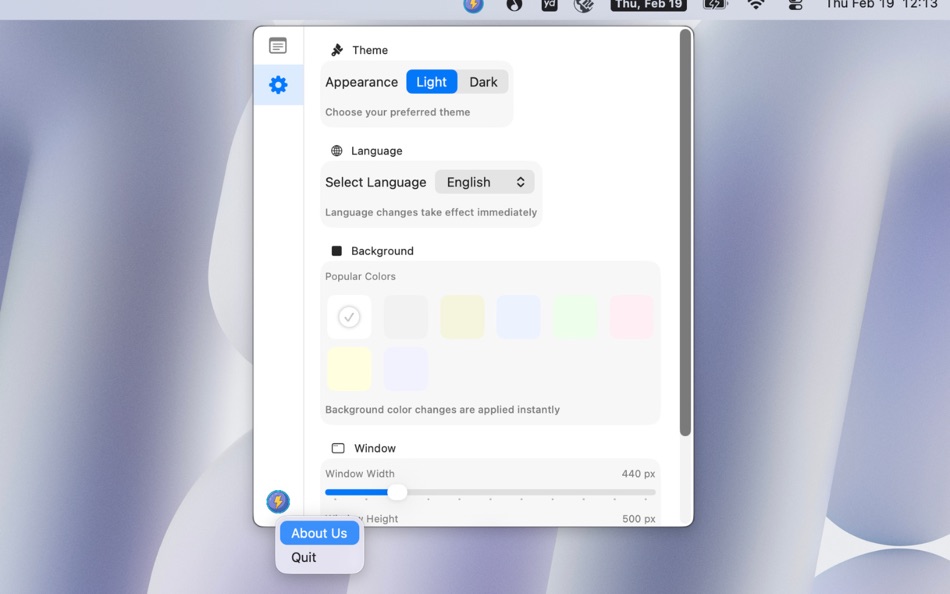Open Control Center from the menu bar
The width and height of the screenshot is (950, 594).
[796, 5]
